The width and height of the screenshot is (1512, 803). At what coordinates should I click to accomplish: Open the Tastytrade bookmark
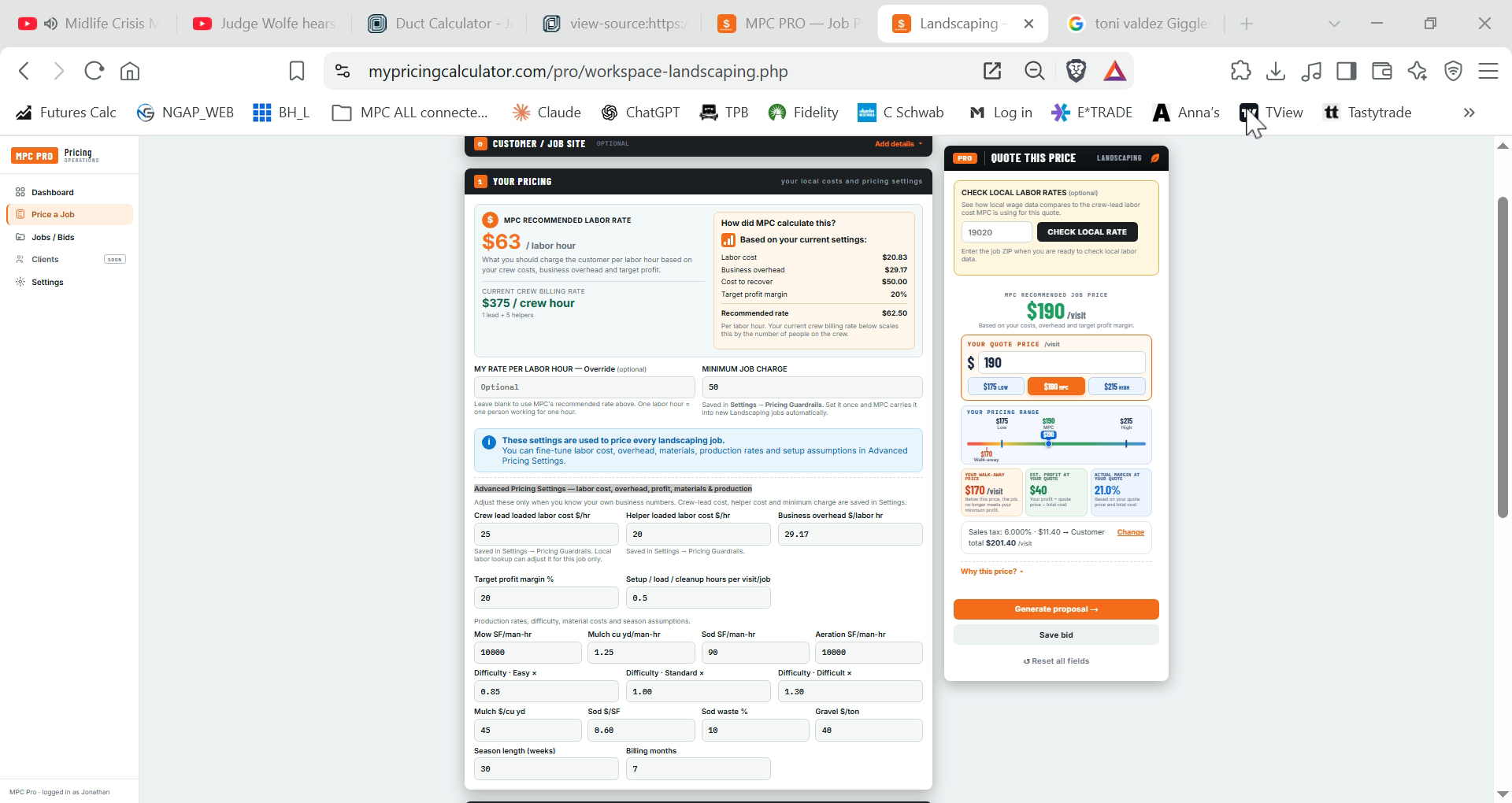click(x=1367, y=113)
